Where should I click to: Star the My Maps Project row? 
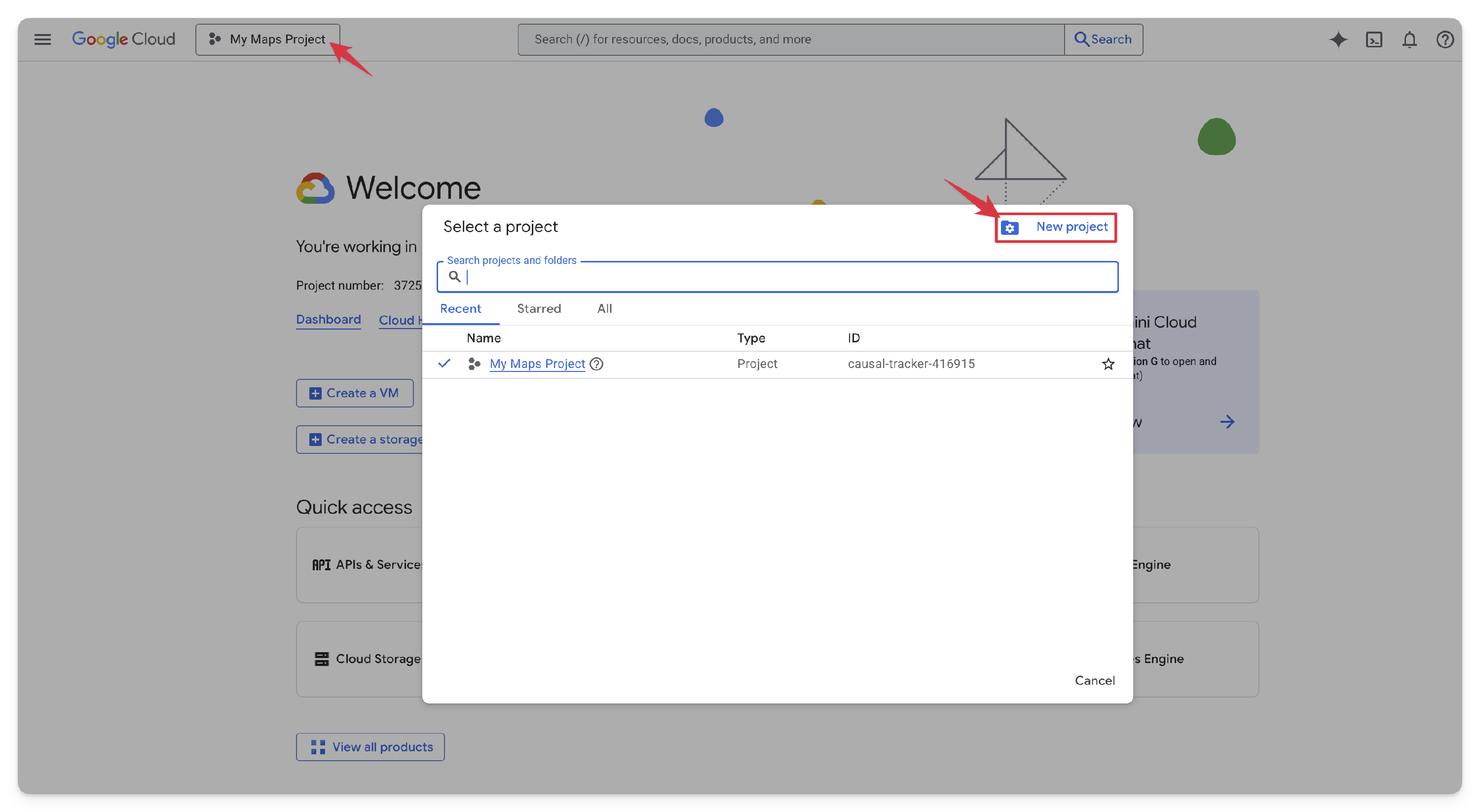[1108, 364]
